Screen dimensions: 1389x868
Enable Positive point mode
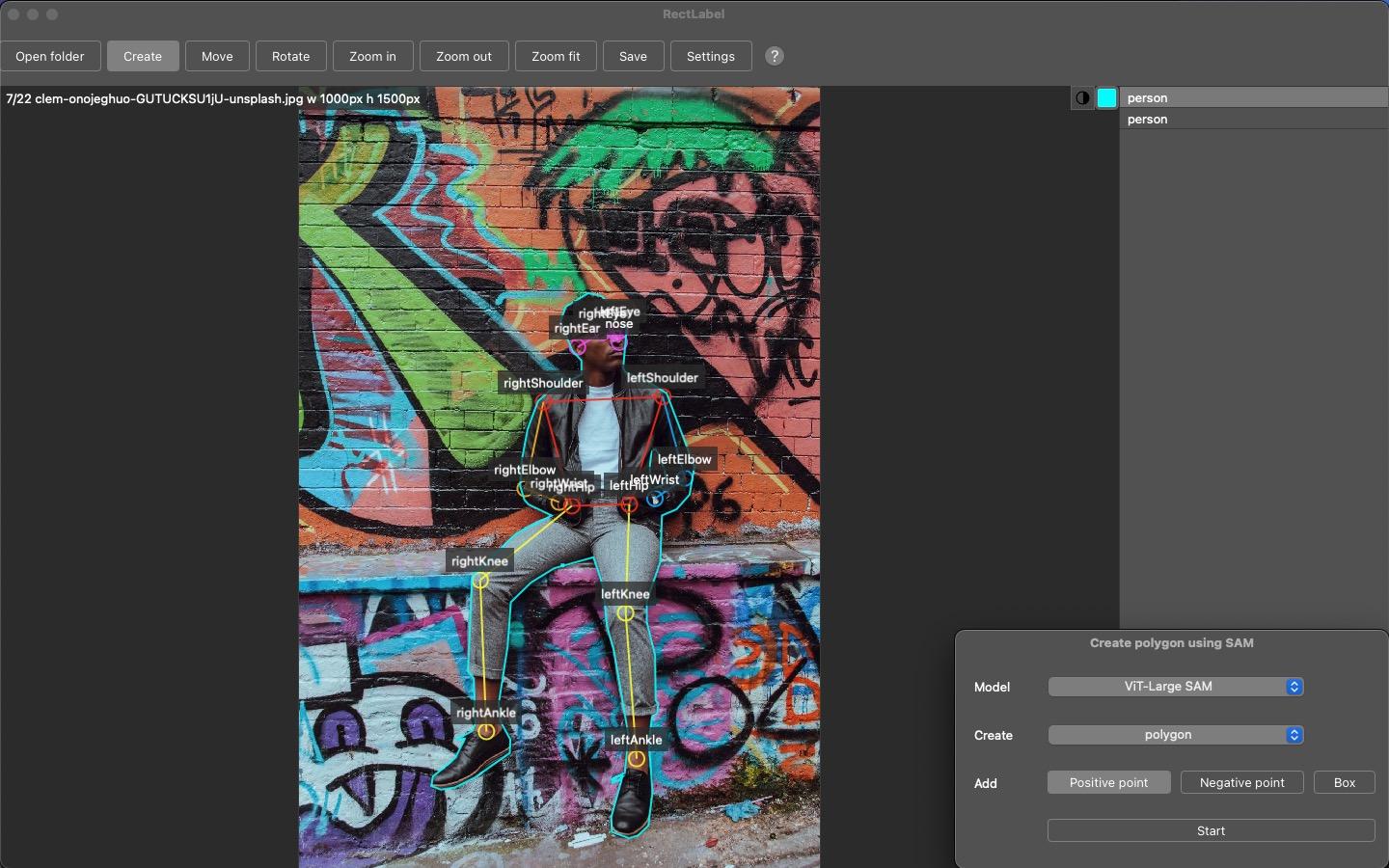(1108, 782)
